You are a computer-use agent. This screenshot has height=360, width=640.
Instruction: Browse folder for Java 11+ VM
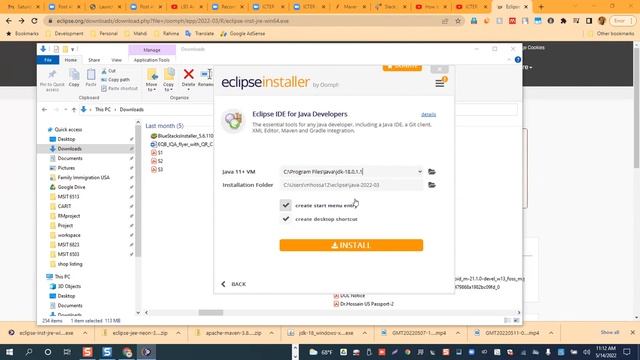431,172
